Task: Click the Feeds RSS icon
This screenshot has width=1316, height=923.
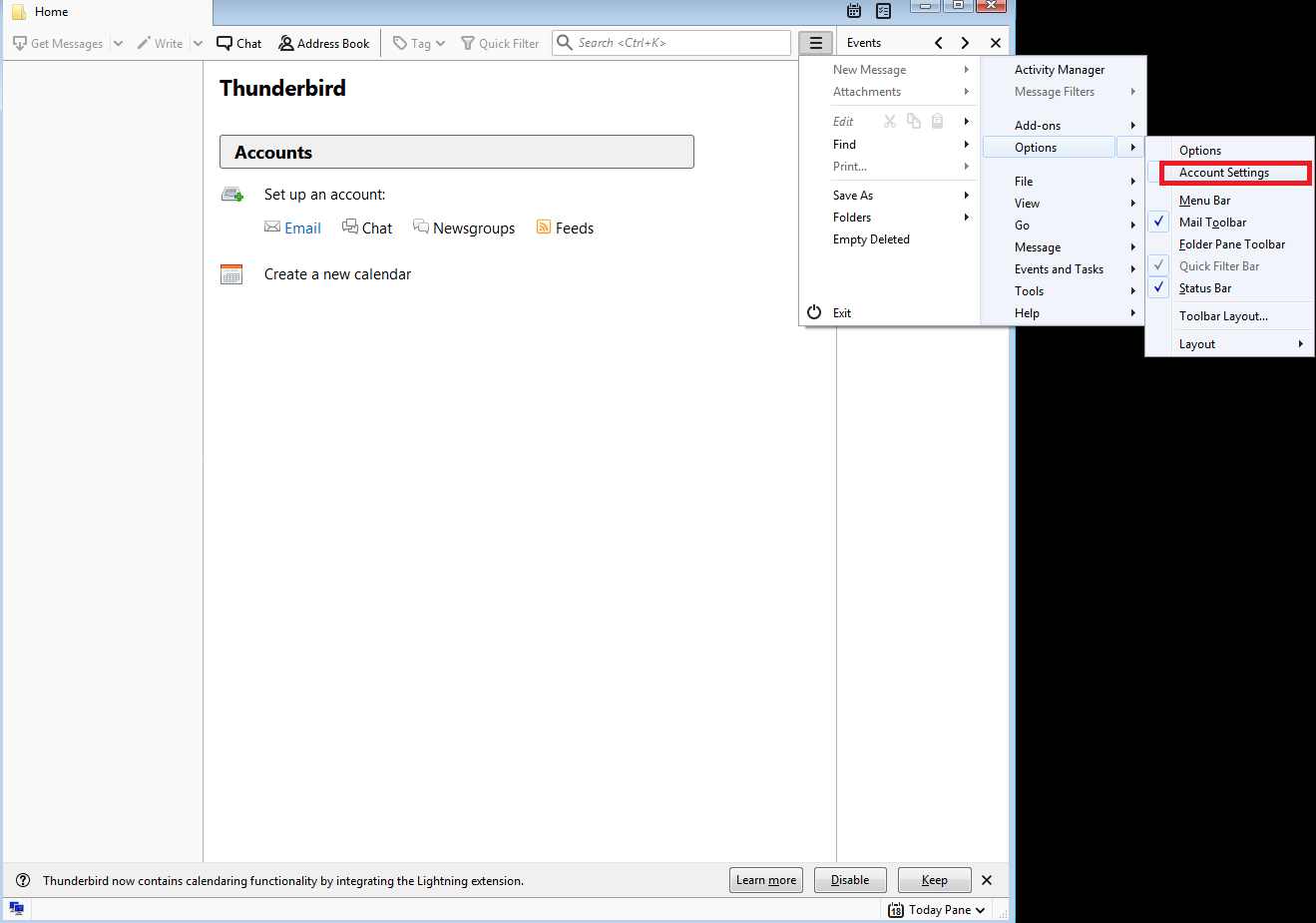Action: [544, 227]
